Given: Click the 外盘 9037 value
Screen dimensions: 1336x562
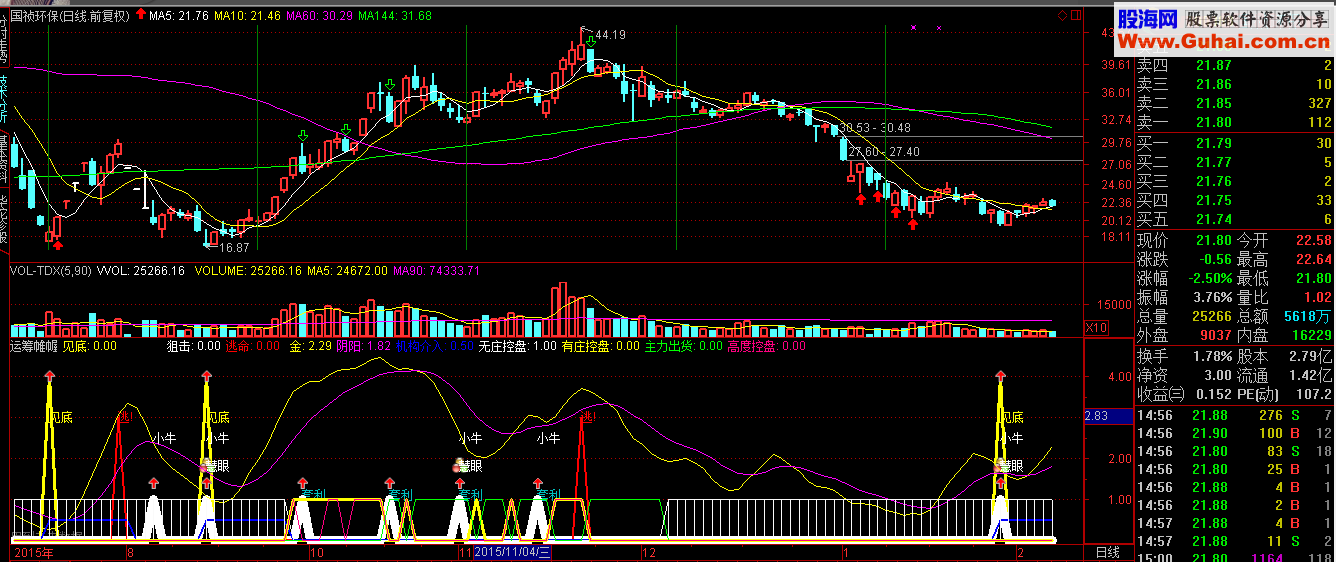Looking at the screenshot, I should [1215, 335].
